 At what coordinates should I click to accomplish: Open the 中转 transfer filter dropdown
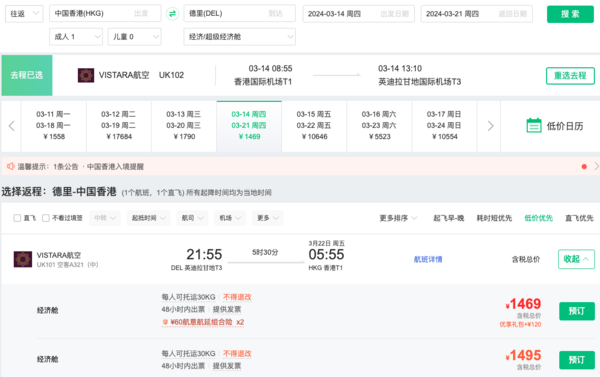click(105, 218)
